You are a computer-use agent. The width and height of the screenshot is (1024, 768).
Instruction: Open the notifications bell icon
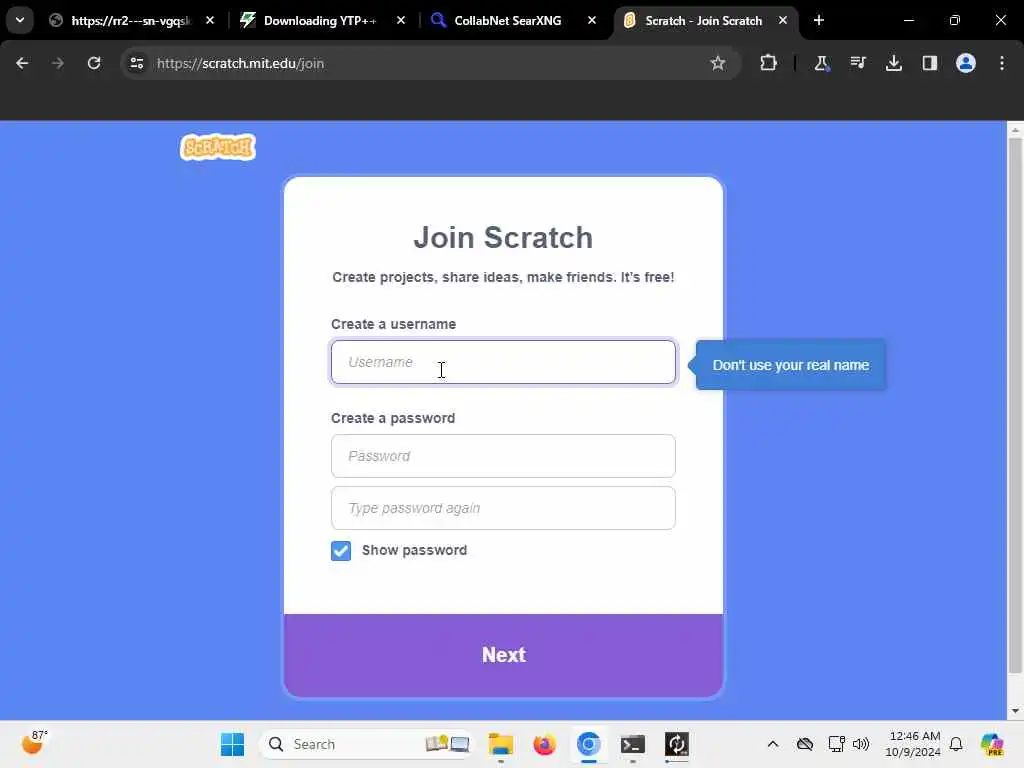coord(956,744)
